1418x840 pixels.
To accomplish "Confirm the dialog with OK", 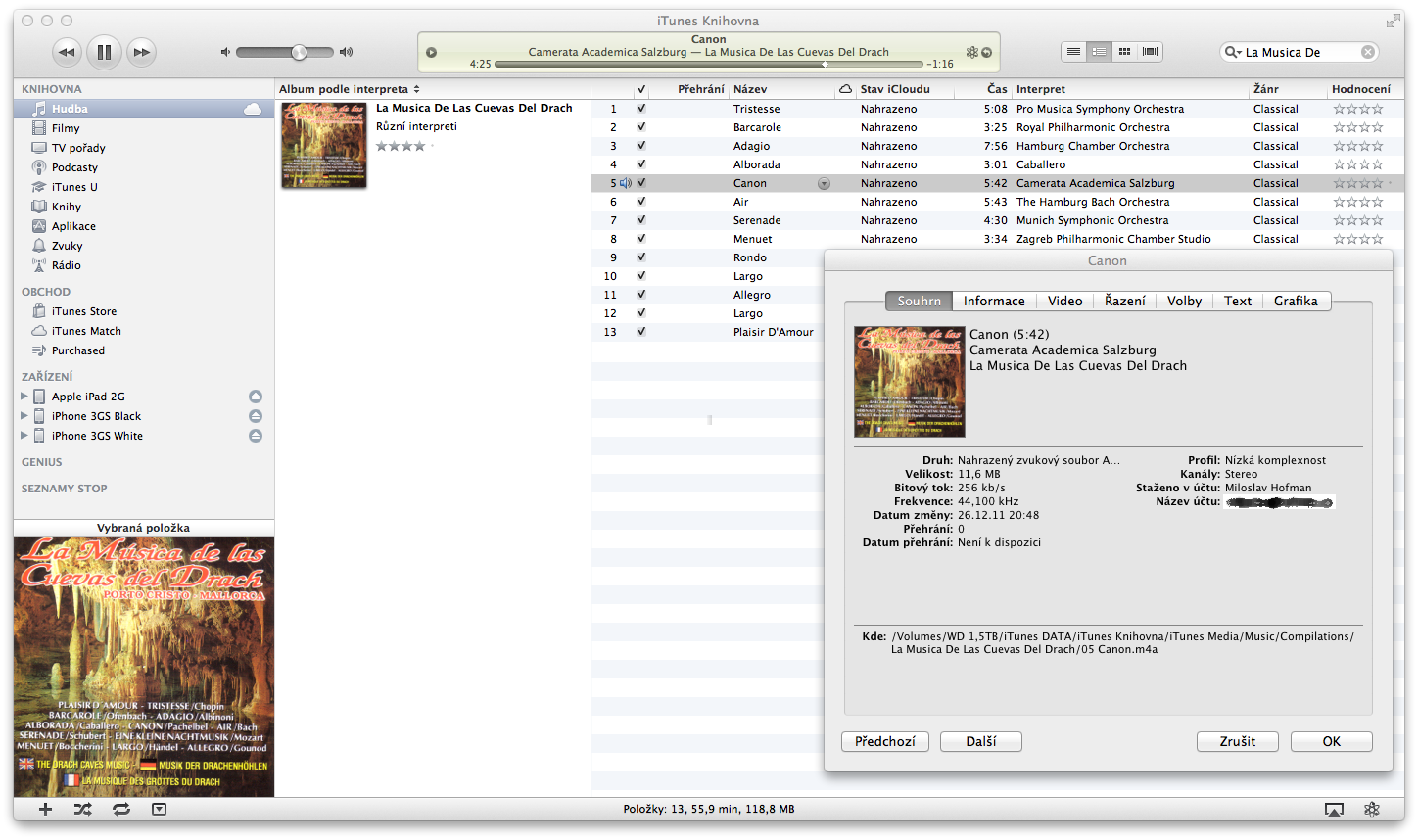I will coord(1331,741).
